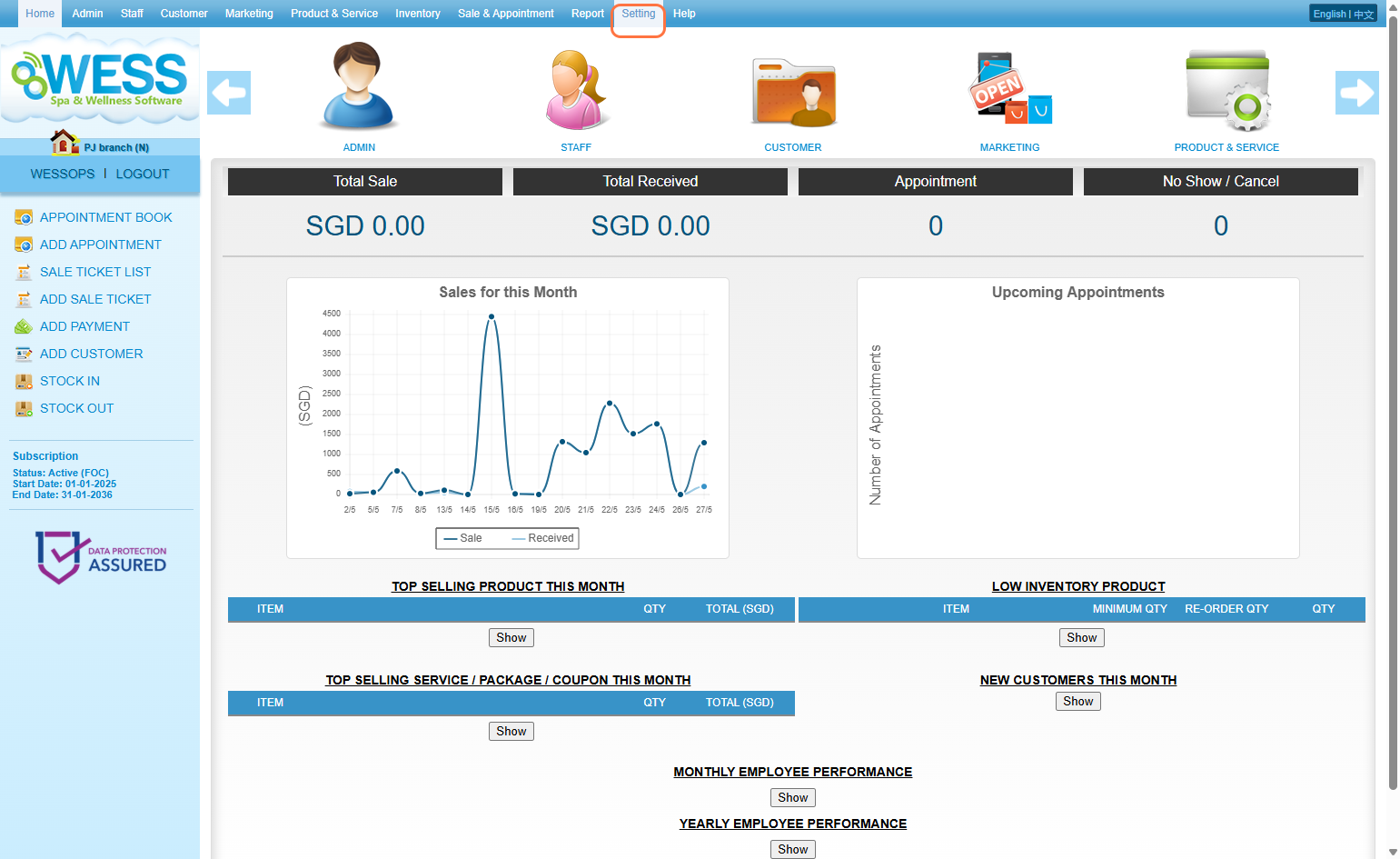1400x859 pixels.
Task: Click the 15/5 peak data point
Action: [x=491, y=317]
